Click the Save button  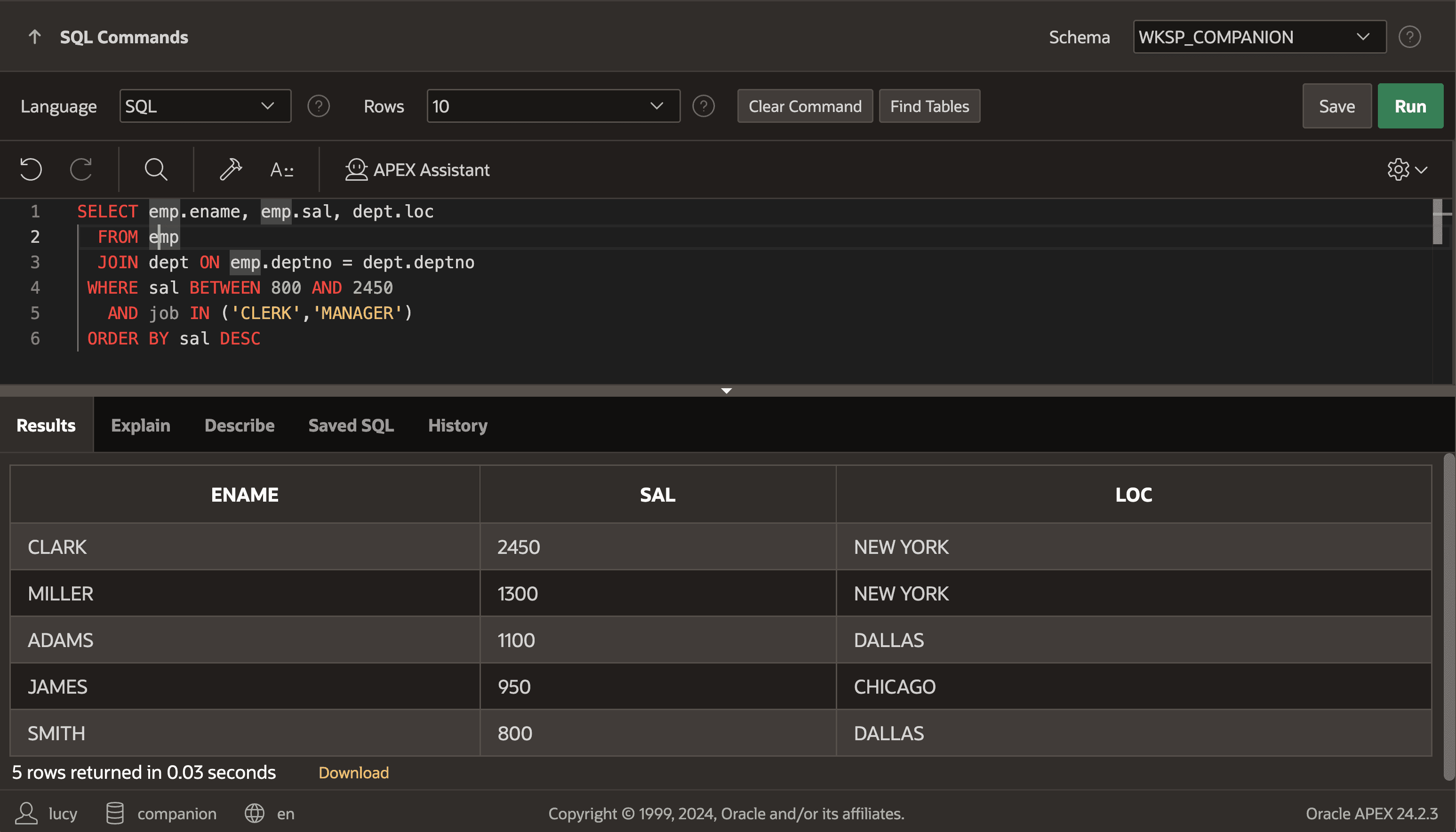[1336, 106]
